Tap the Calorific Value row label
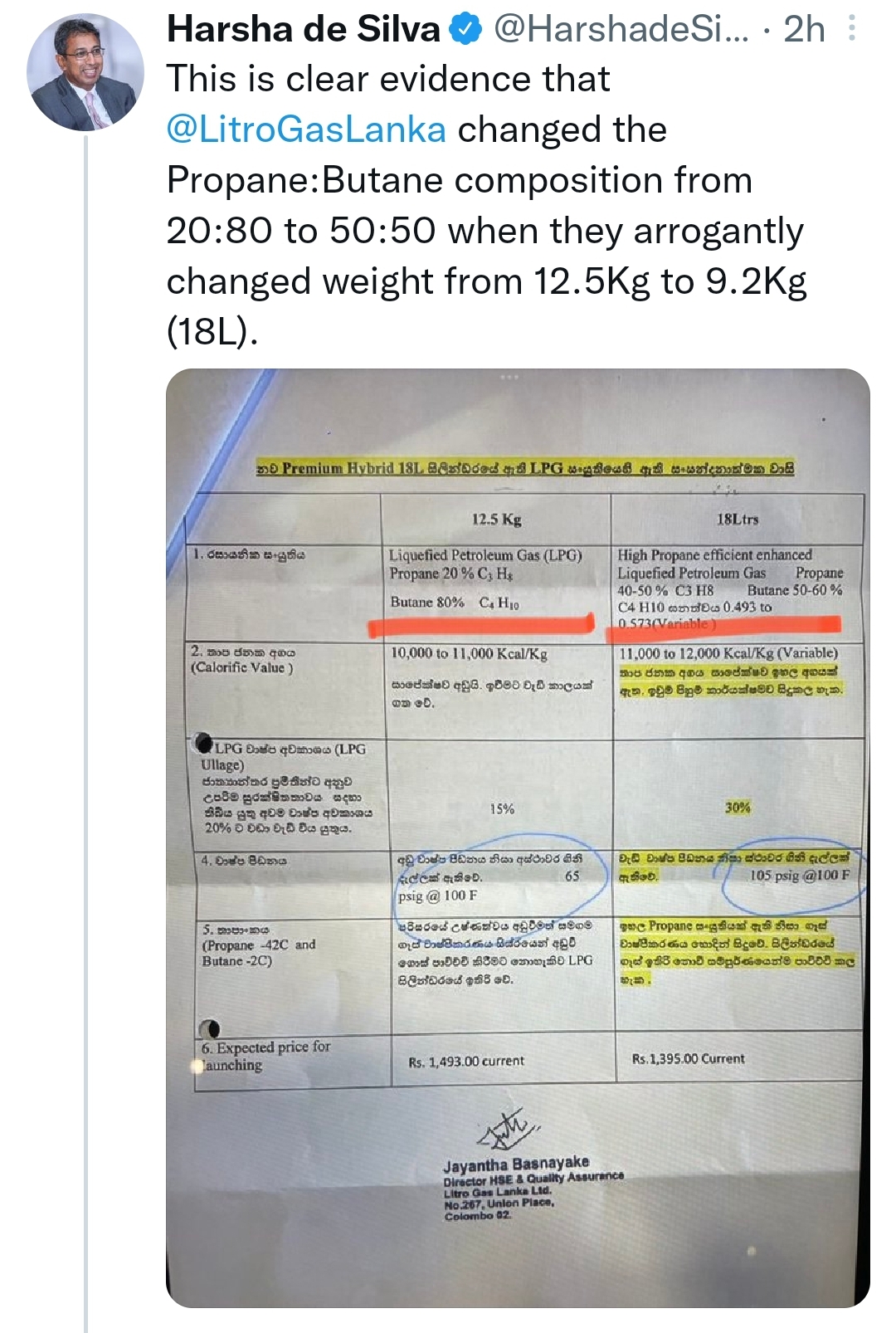The image size is (896, 1333). [243, 660]
